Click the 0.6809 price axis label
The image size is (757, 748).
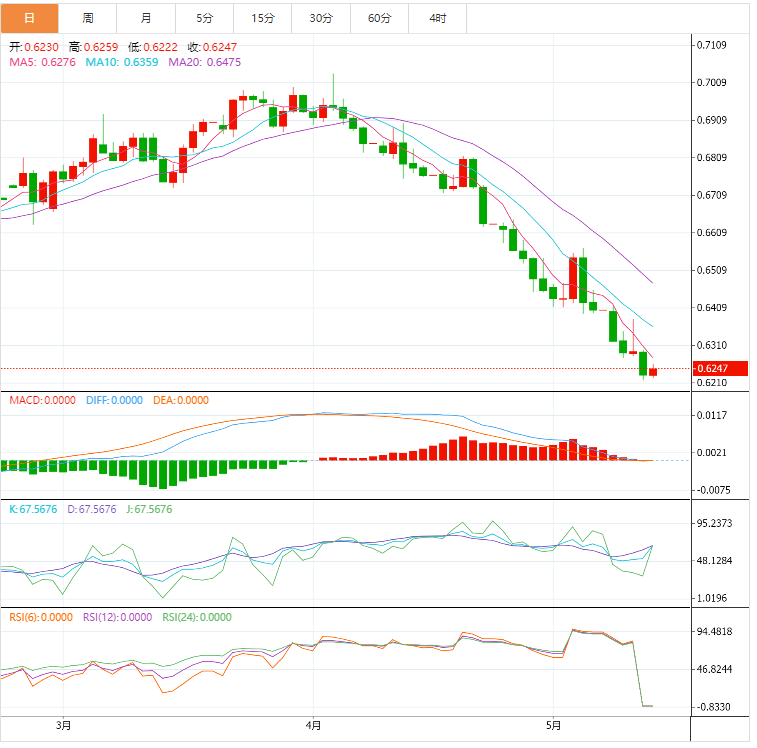click(712, 158)
